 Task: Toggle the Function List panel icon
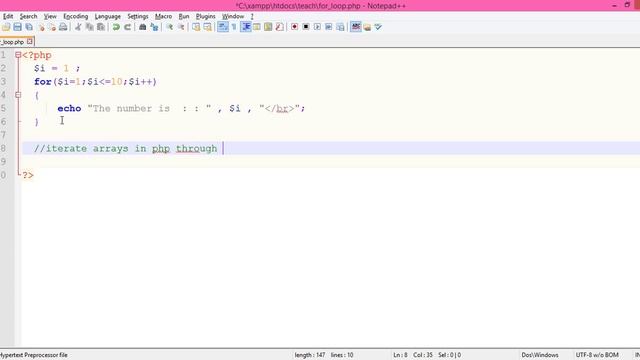[x=280, y=27]
